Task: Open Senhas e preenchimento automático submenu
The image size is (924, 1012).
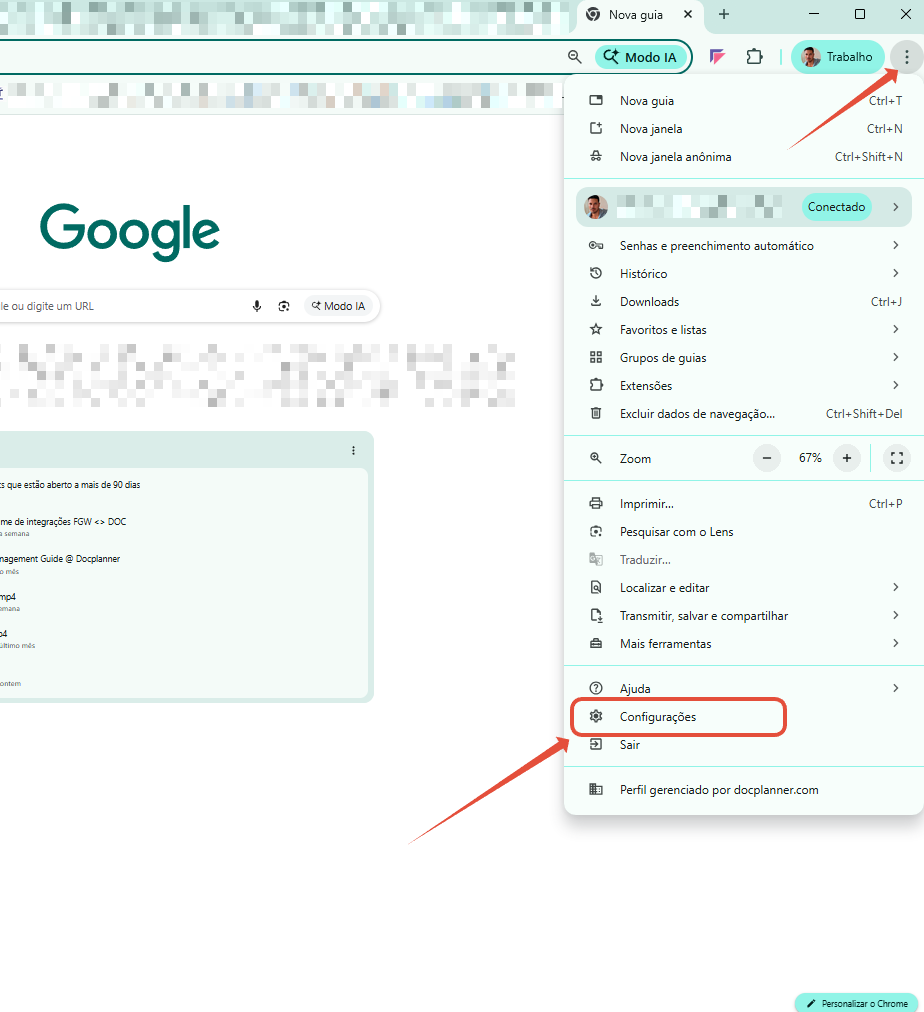Action: point(743,245)
